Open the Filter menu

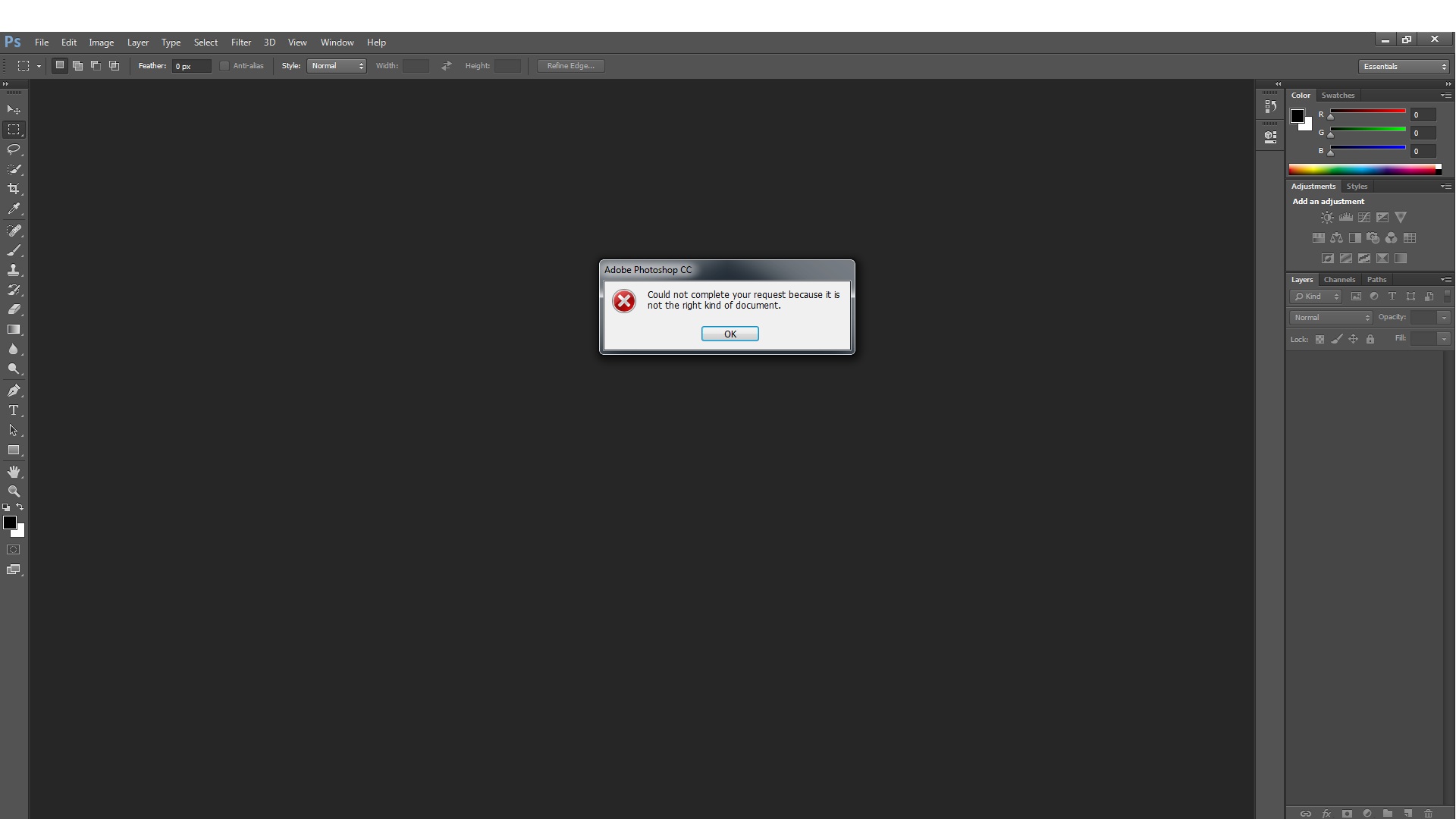coord(241,42)
